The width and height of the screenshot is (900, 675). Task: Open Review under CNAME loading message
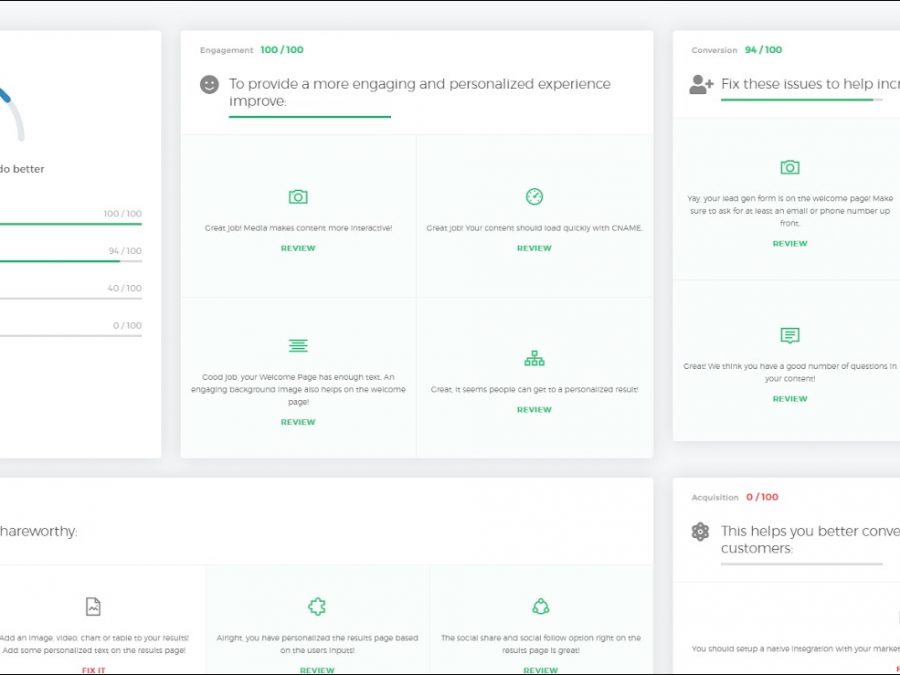534,248
